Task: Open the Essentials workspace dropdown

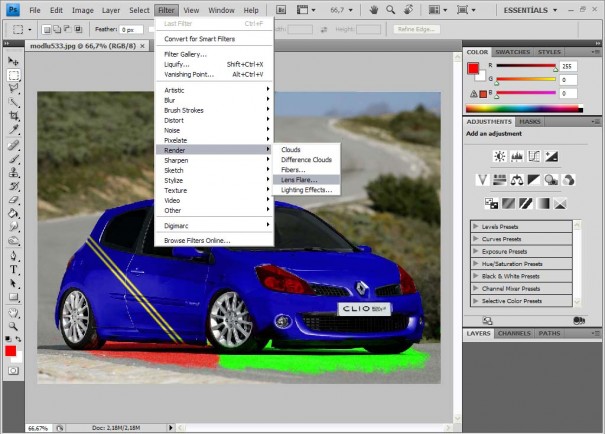Action: (x=530, y=10)
